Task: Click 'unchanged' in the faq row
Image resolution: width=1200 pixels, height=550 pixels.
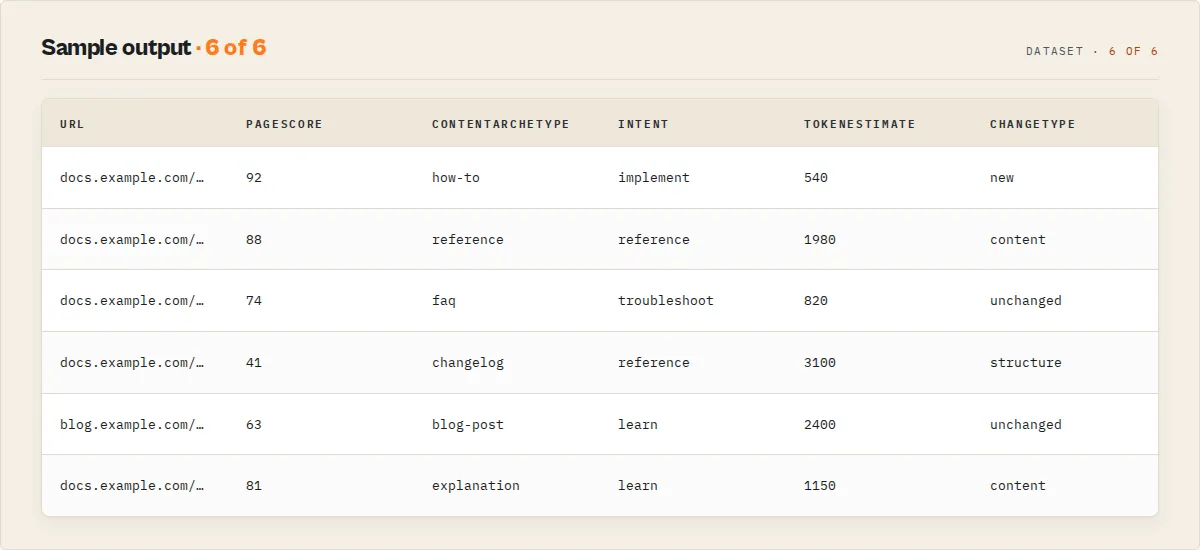Action: pos(1026,301)
